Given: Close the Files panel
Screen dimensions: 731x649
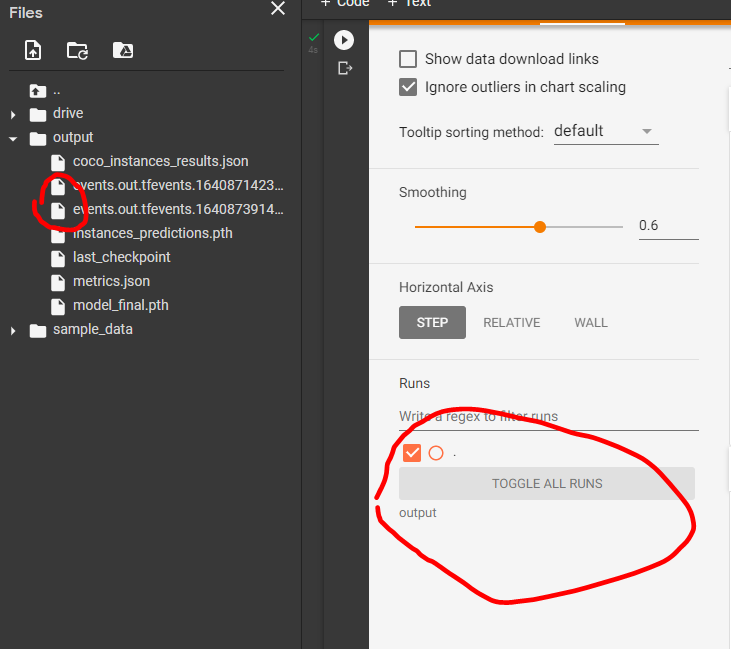Looking at the screenshot, I should 278,8.
